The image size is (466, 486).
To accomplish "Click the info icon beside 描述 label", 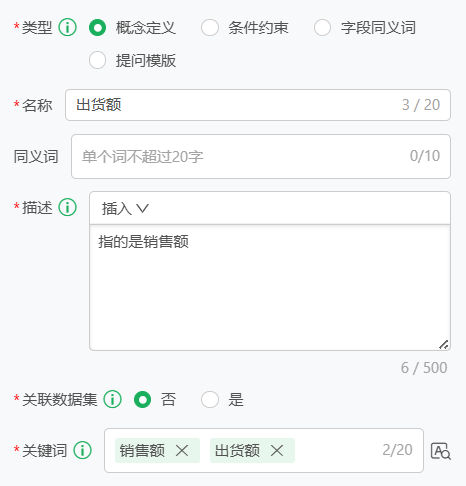I will (68, 207).
